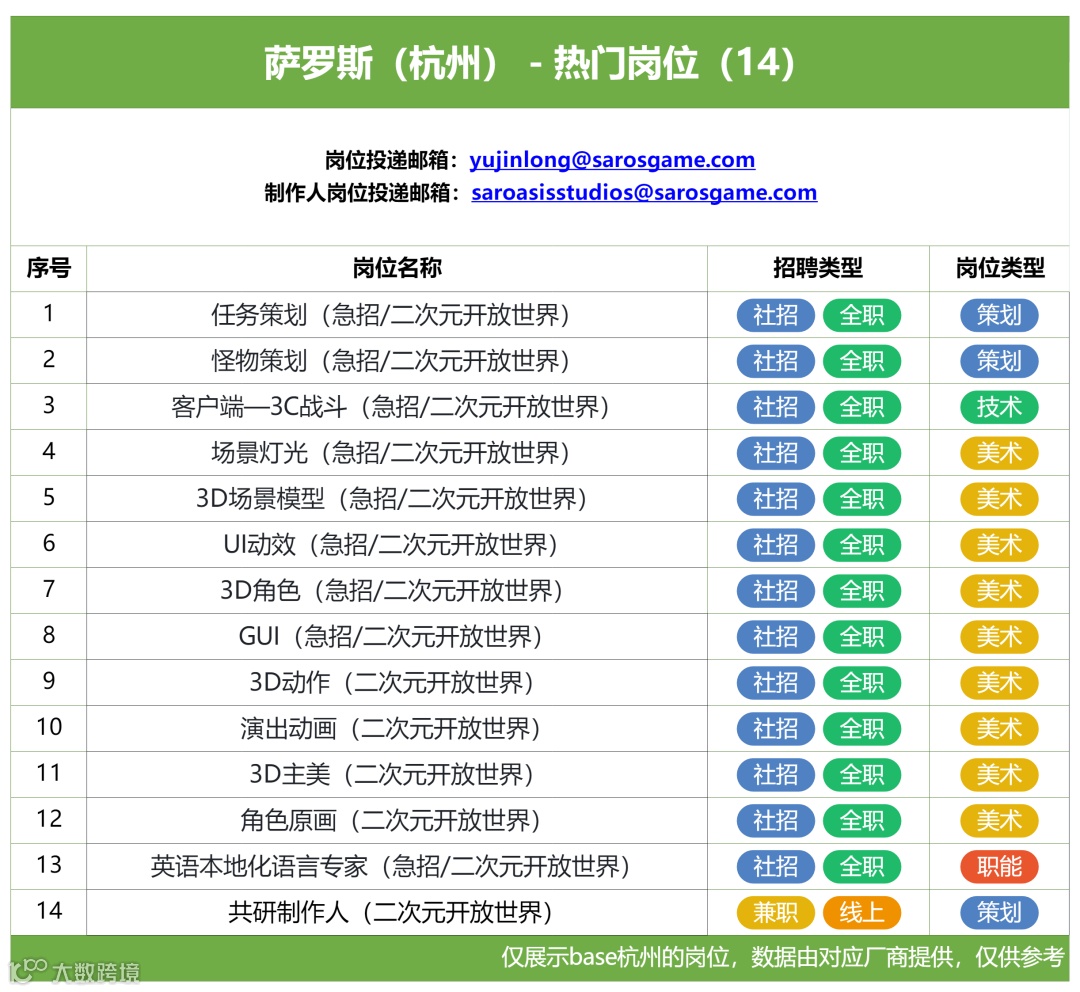Image resolution: width=1080 pixels, height=992 pixels.
Task: Click the 社招 tag in the 角色原画 row
Action: pyautogui.click(x=776, y=820)
